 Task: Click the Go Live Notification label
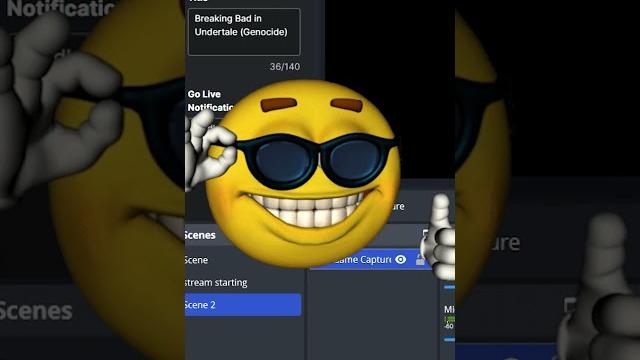210,101
